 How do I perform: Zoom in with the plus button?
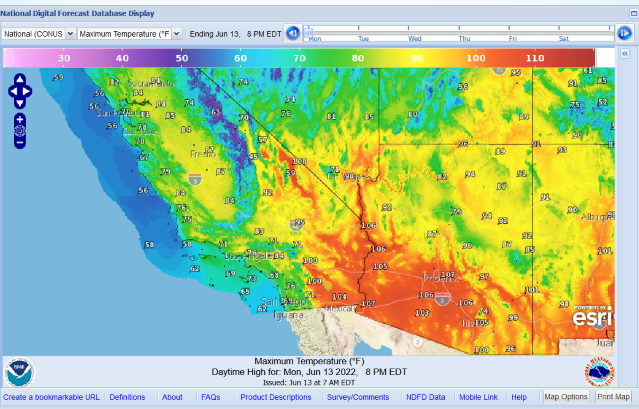(20, 119)
